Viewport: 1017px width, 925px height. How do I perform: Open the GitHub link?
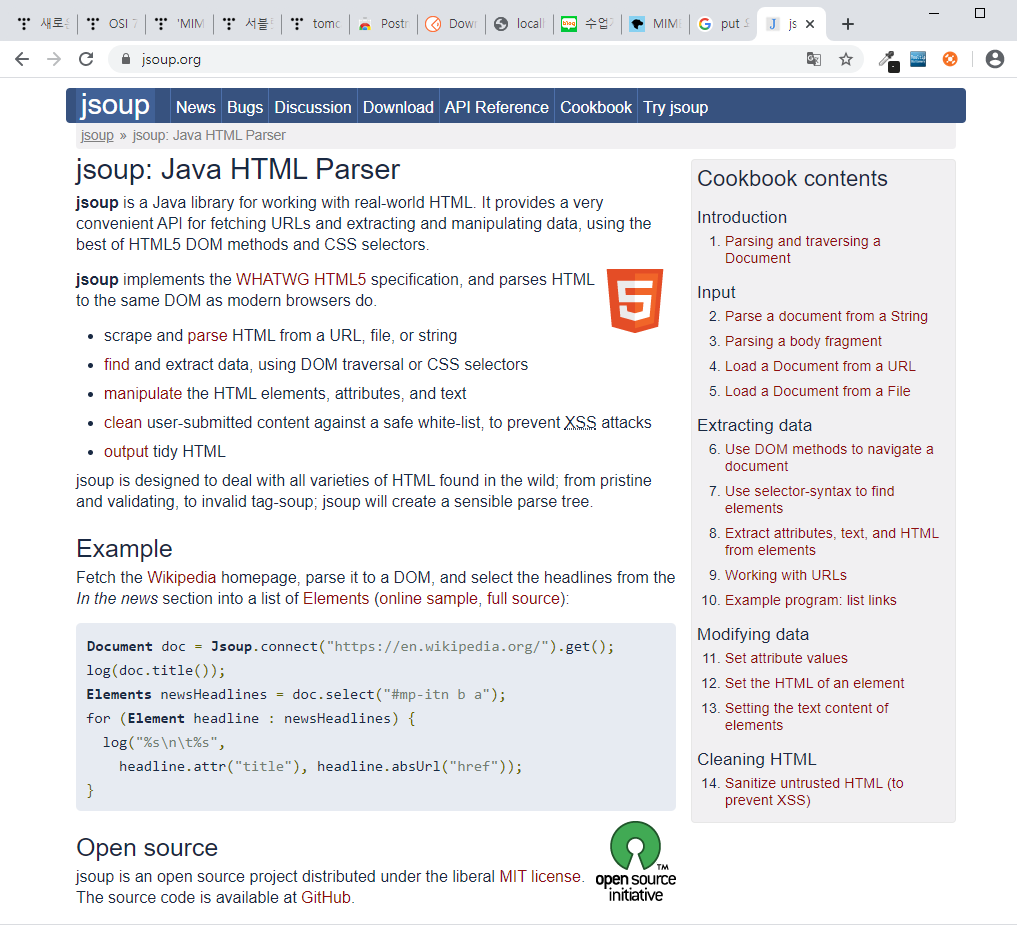[x=326, y=897]
